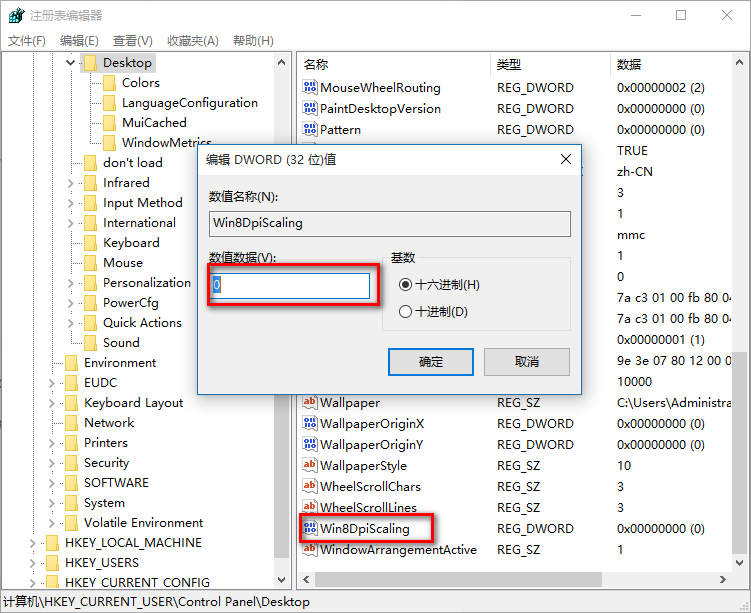Screen dimensions: 751x613
Task: Select the Pattern DWORD icon
Action: coord(310,129)
